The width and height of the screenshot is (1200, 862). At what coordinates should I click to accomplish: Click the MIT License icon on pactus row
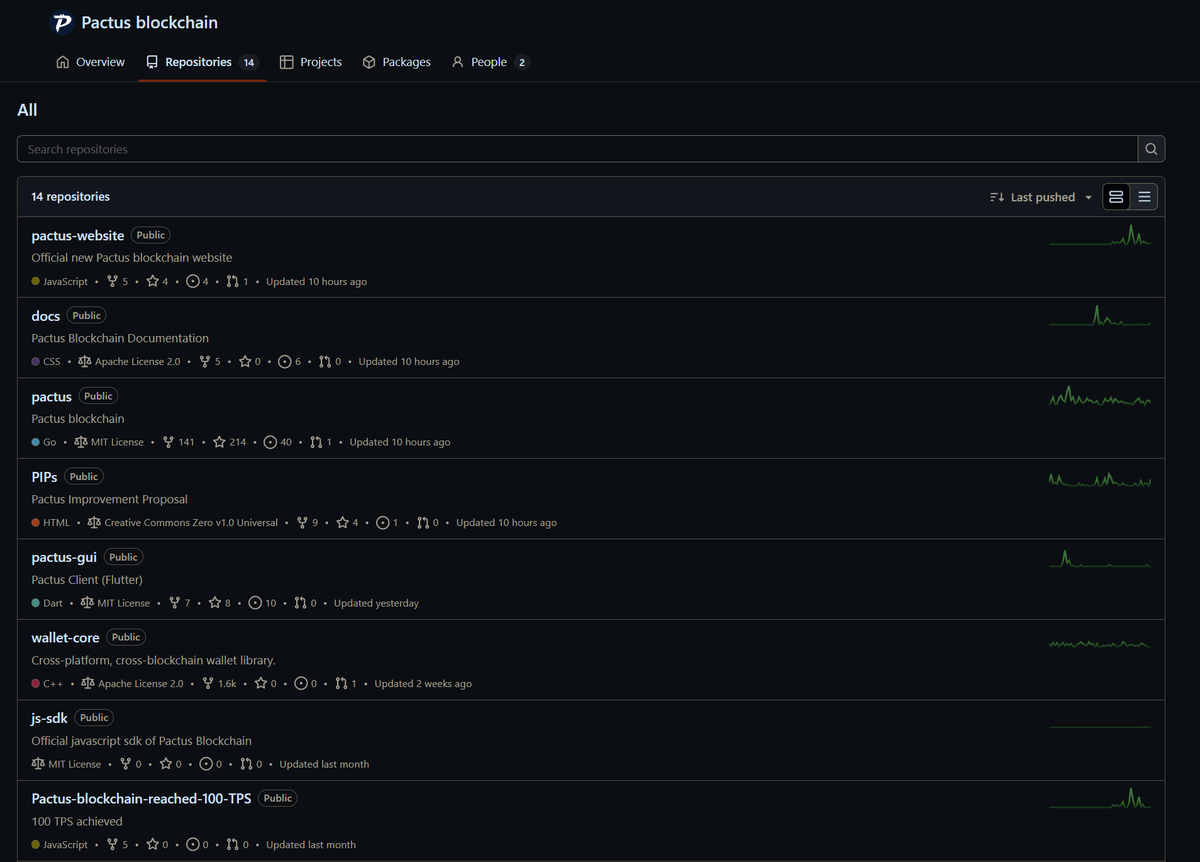[80, 442]
